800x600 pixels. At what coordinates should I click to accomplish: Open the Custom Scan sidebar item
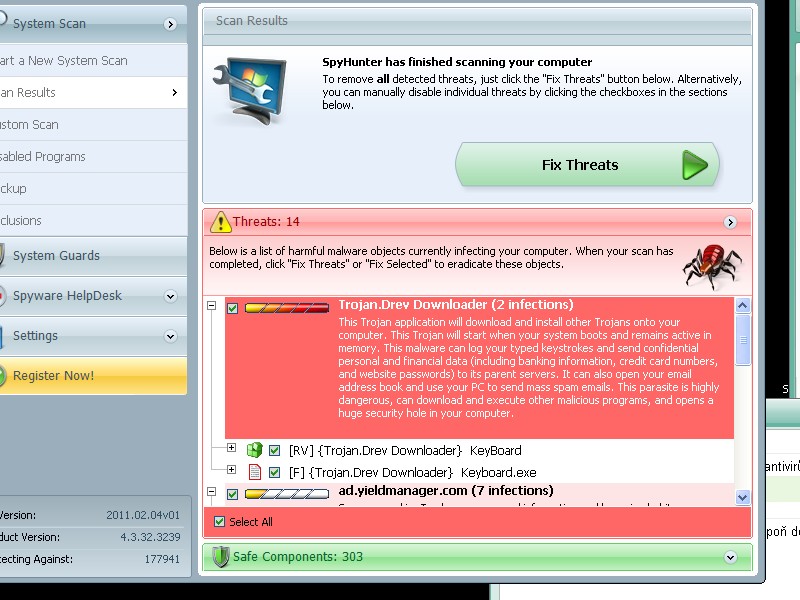(x=93, y=124)
